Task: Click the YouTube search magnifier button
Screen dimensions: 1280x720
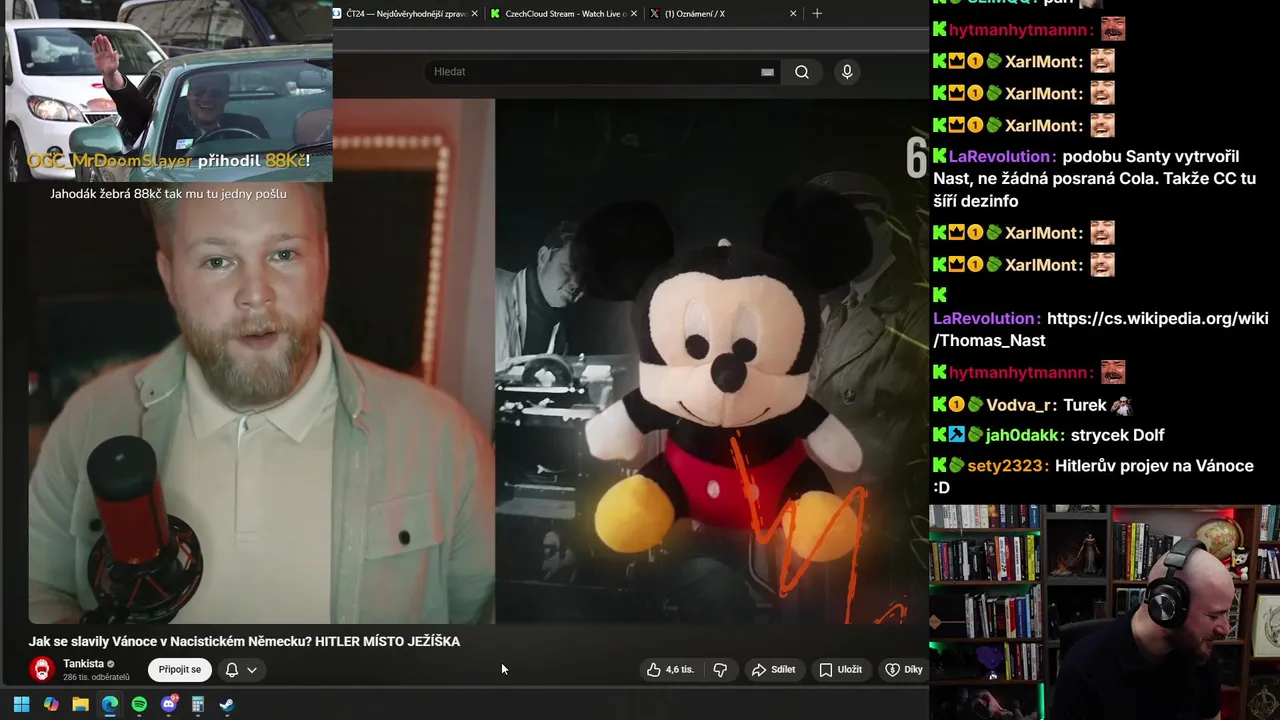Action: coord(802,72)
